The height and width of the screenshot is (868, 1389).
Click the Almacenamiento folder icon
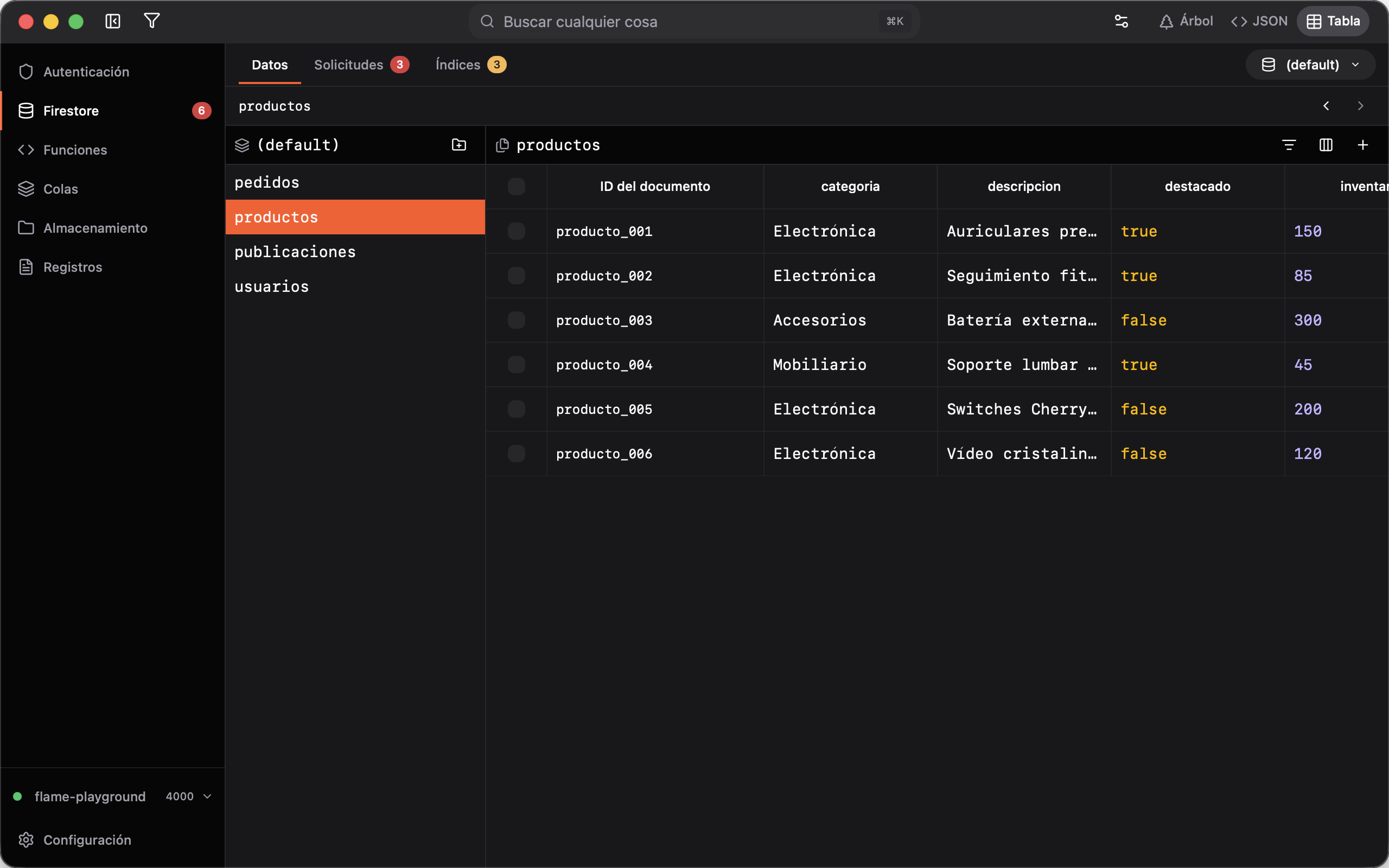pos(26,228)
